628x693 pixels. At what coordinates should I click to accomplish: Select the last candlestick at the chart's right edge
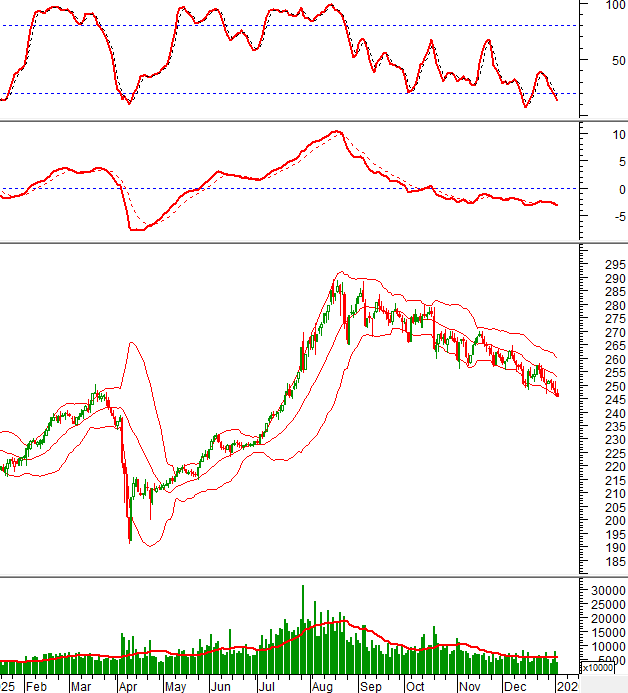[x=557, y=392]
